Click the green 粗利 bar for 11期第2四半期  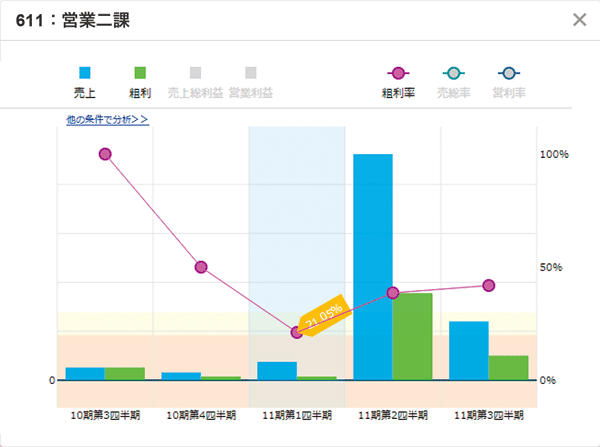coord(412,336)
